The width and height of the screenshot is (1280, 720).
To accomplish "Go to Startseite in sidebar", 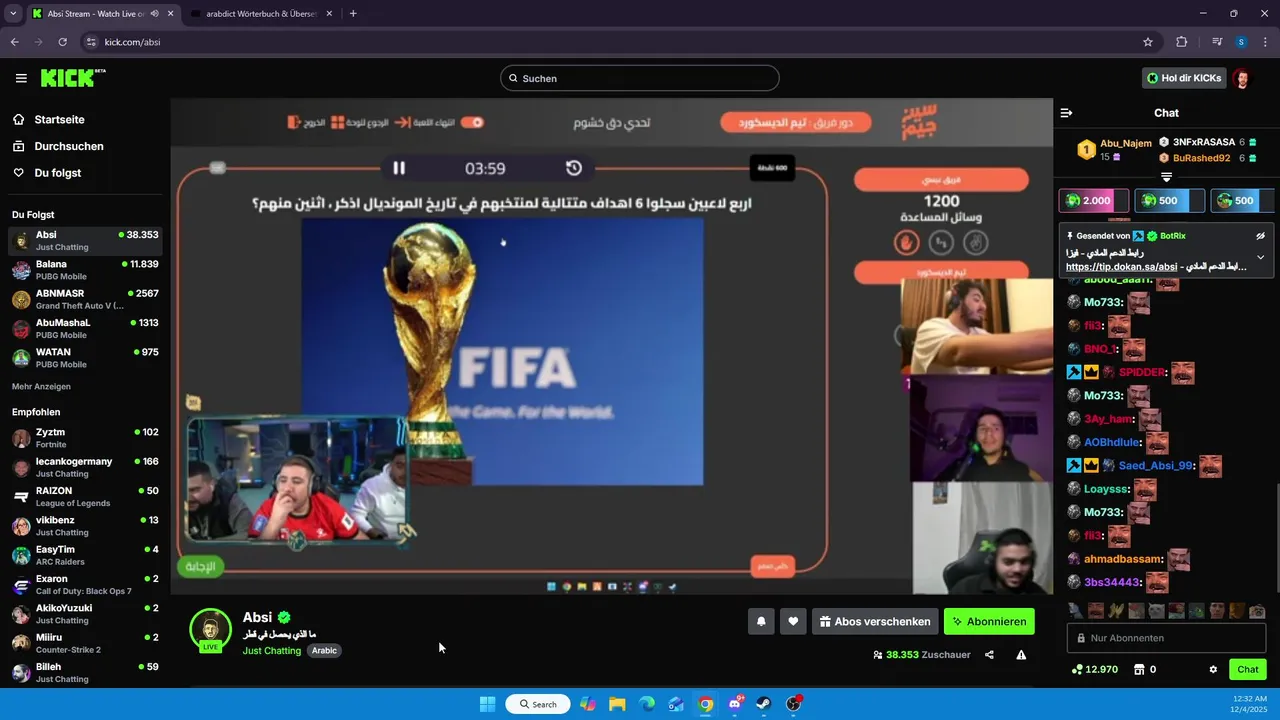I will tap(59, 119).
